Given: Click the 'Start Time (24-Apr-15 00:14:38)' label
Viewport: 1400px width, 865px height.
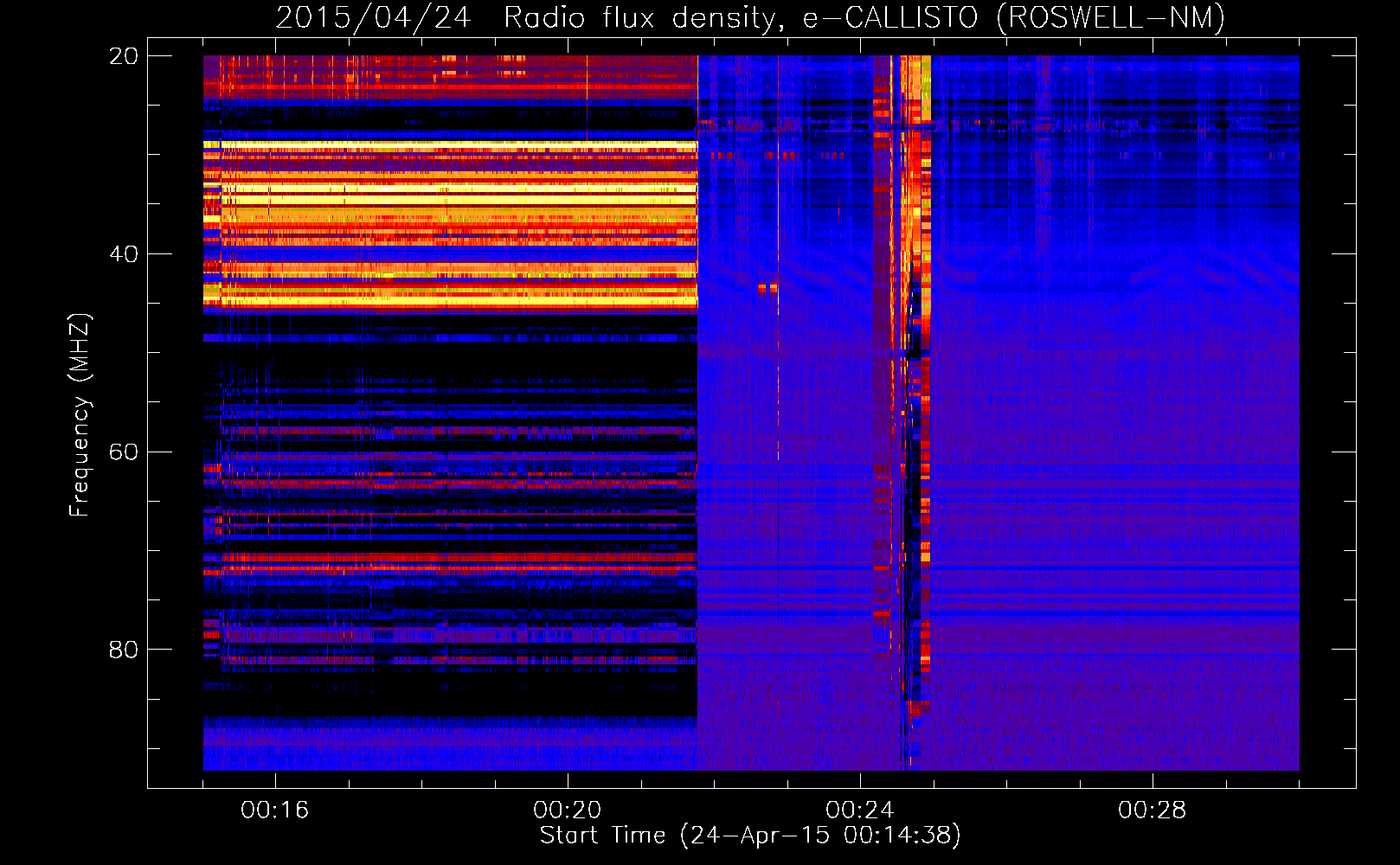Looking at the screenshot, I should click(x=750, y=836).
